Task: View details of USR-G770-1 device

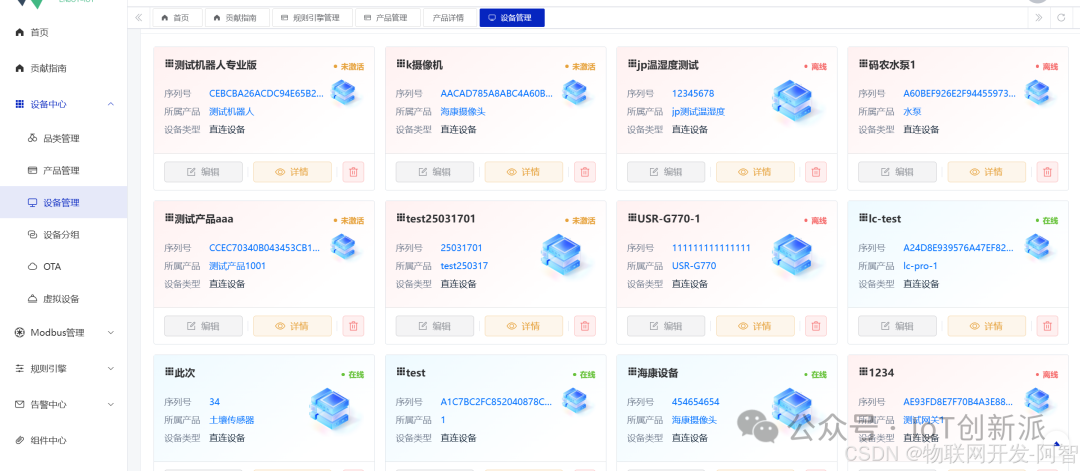Action: coord(755,326)
